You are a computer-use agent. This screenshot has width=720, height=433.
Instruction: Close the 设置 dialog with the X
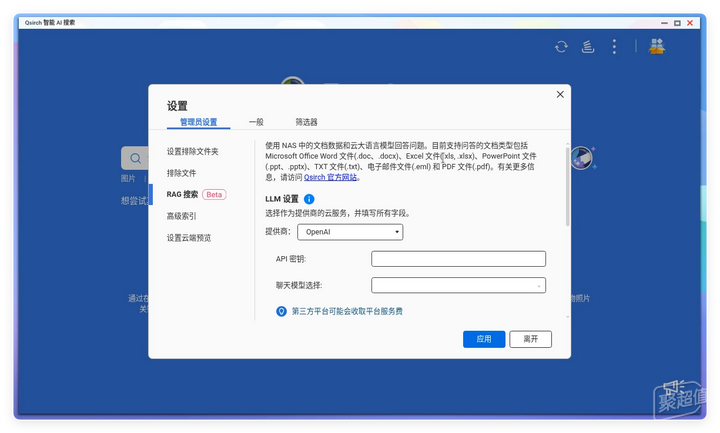click(x=559, y=95)
